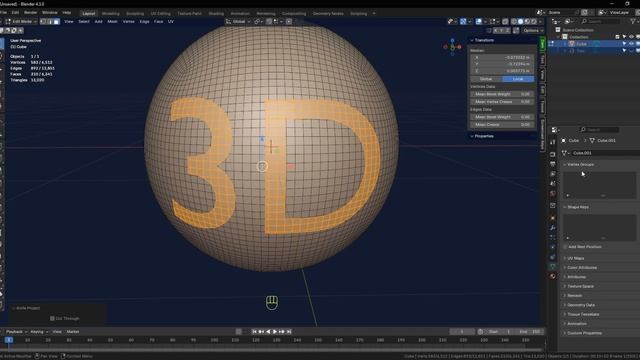Image resolution: width=640 pixels, height=360 pixels.
Task: Switch to the Modeling workspace tab
Action: [111, 13]
